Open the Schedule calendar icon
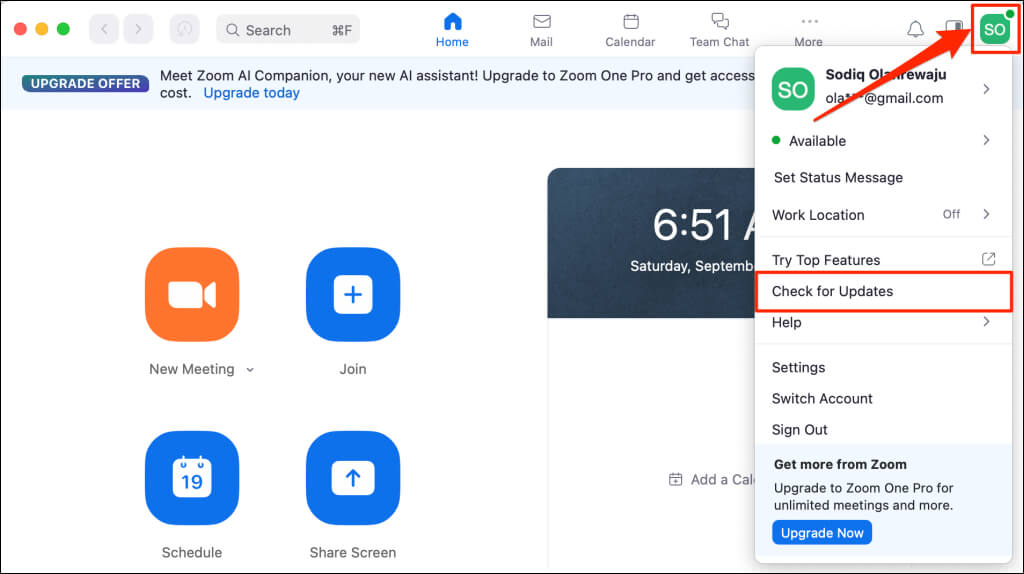This screenshot has width=1024, height=574. coord(192,478)
